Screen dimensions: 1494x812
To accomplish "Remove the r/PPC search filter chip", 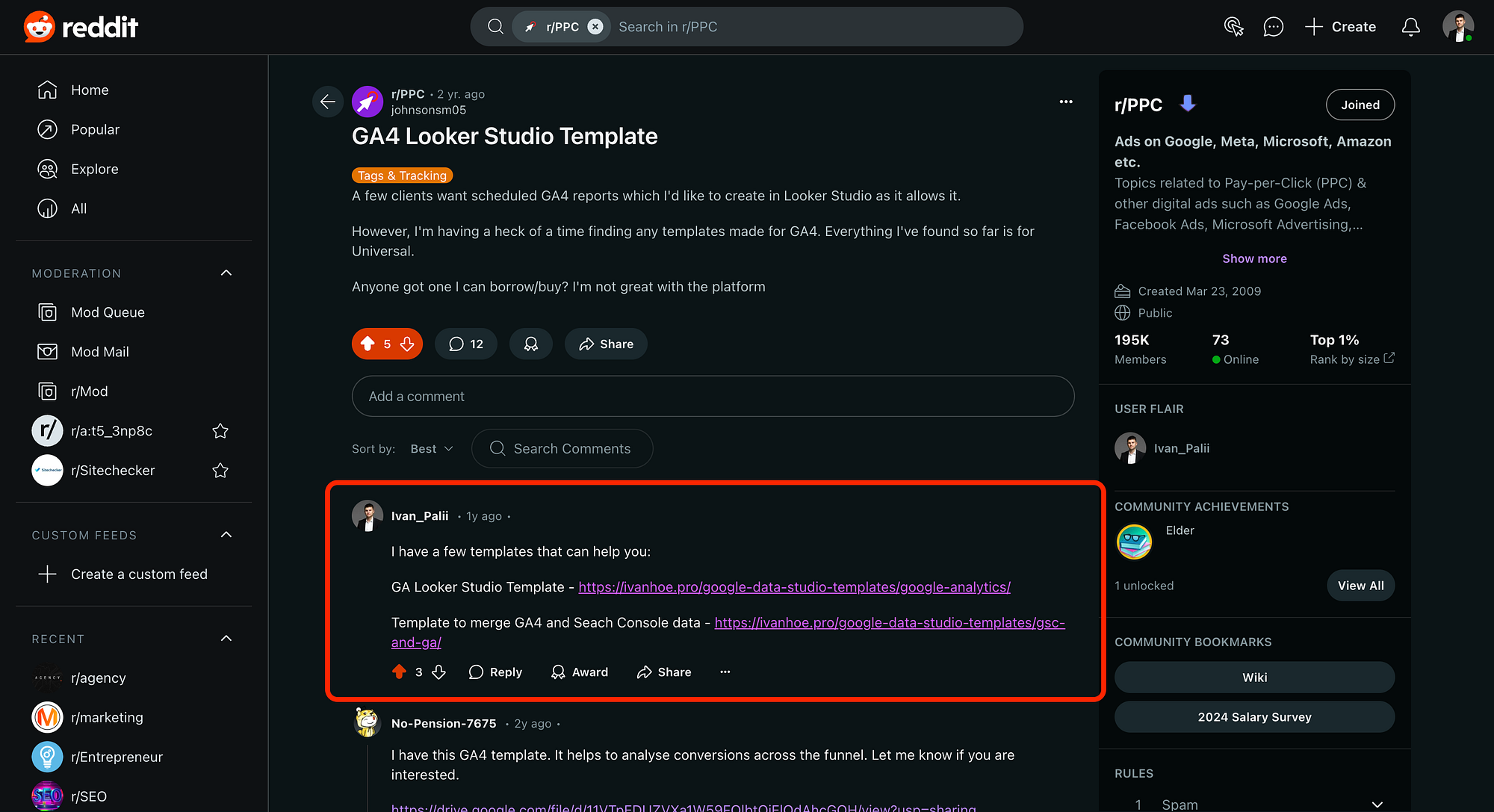I will click(595, 27).
